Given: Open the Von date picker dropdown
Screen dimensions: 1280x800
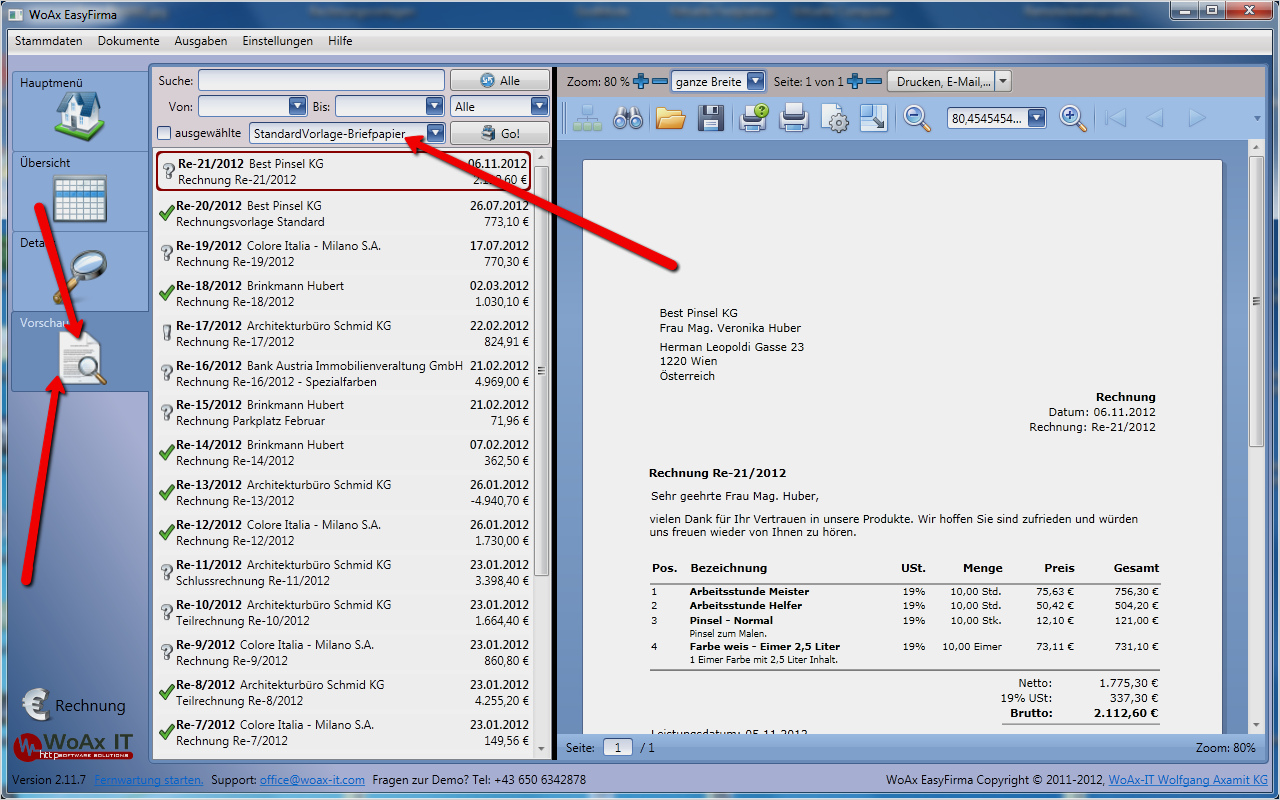Looking at the screenshot, I should pos(297,105).
